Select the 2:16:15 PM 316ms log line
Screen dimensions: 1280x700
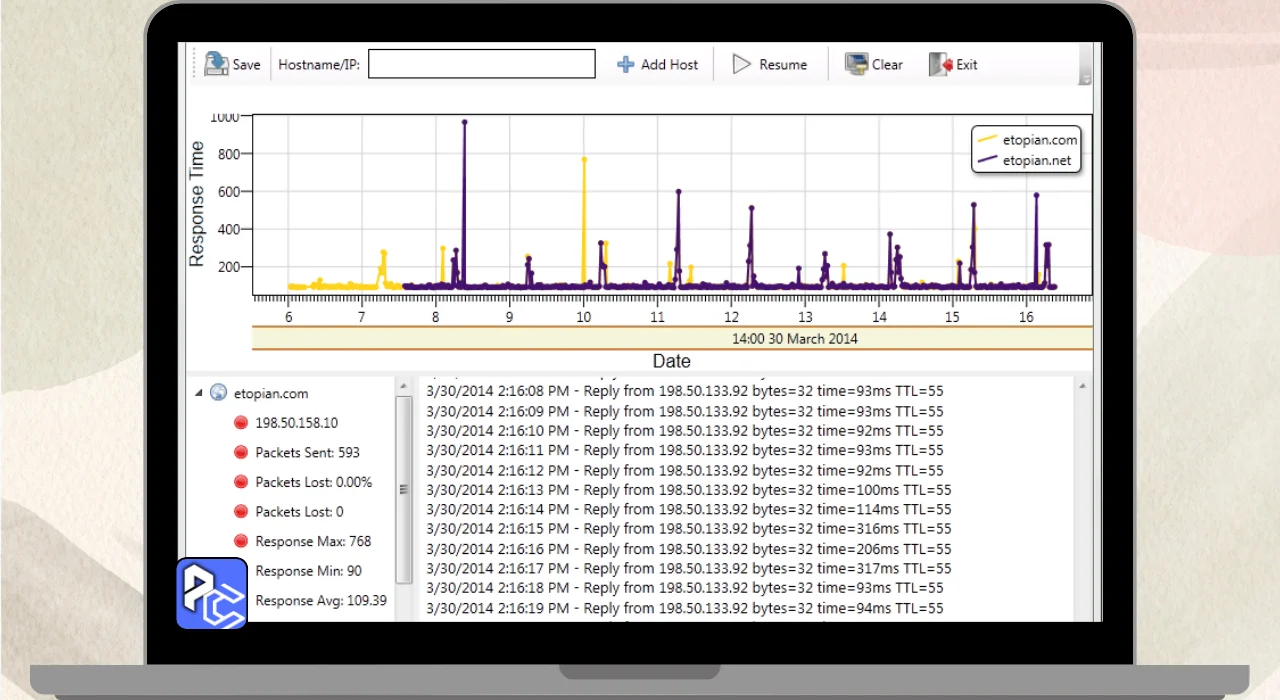click(x=688, y=529)
